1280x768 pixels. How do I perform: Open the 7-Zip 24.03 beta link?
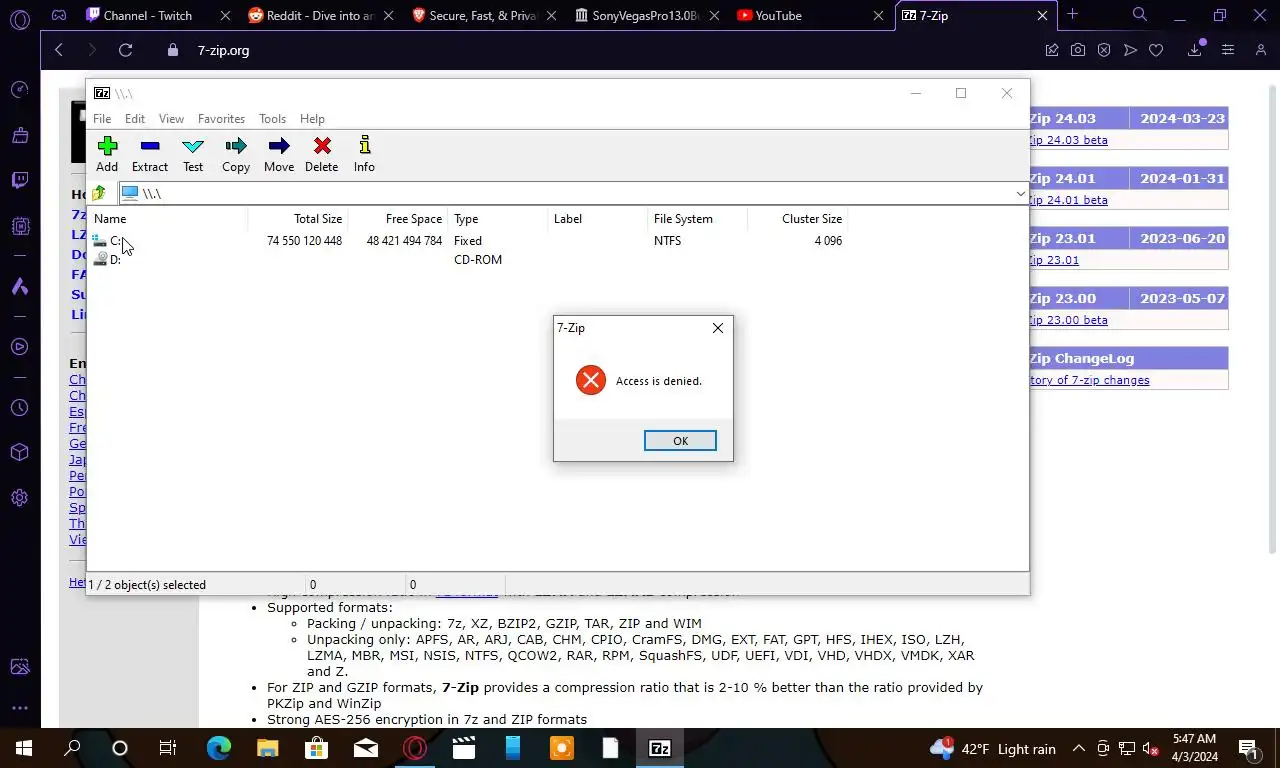[x=1068, y=140]
